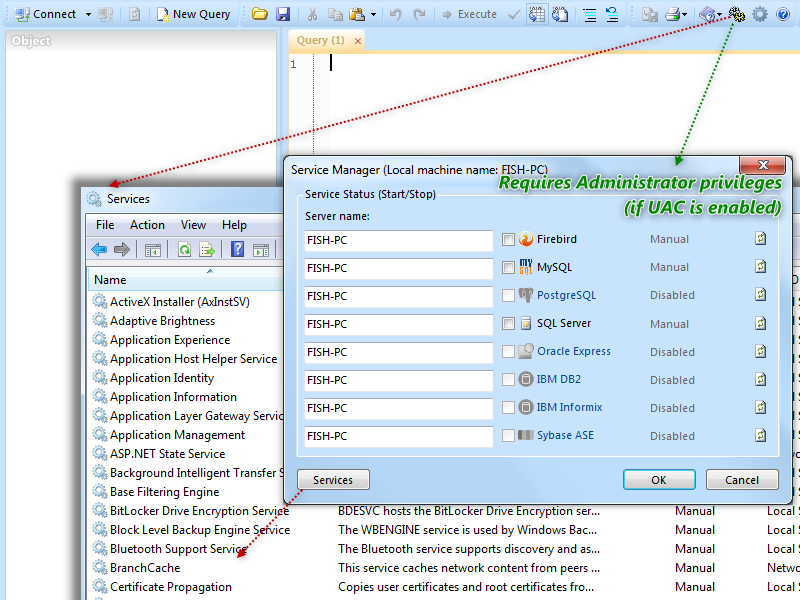Close the Query (1) tab
This screenshot has height=600, width=800.
pyautogui.click(x=358, y=41)
